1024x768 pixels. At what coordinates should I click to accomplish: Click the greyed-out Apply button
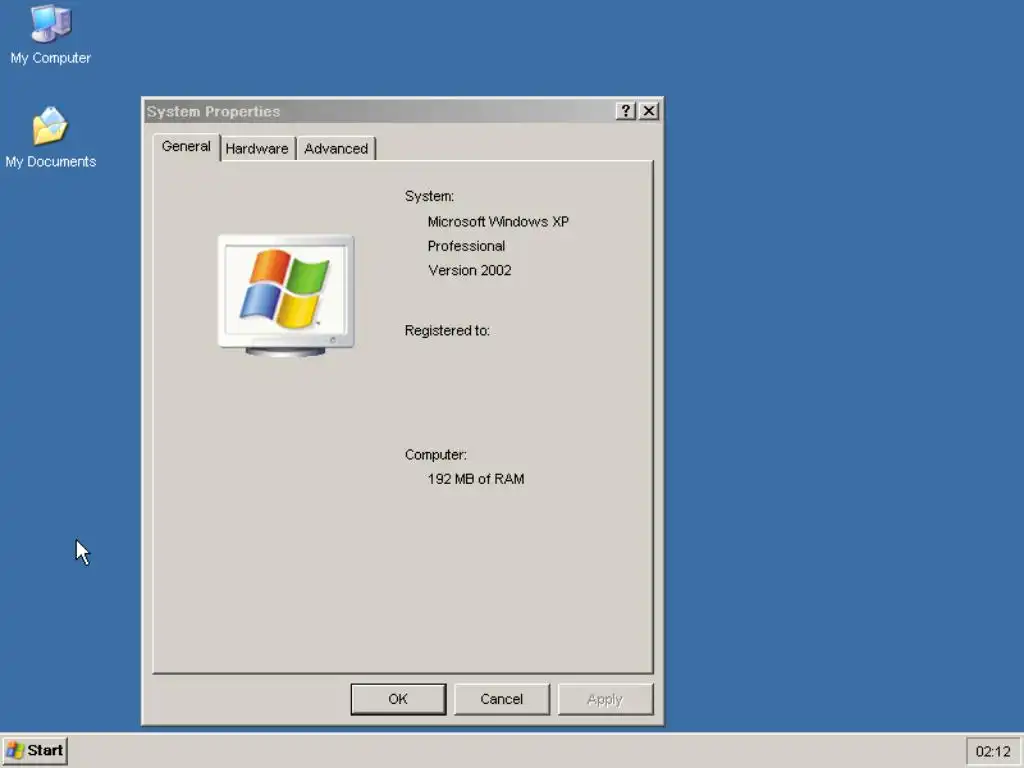[605, 699]
